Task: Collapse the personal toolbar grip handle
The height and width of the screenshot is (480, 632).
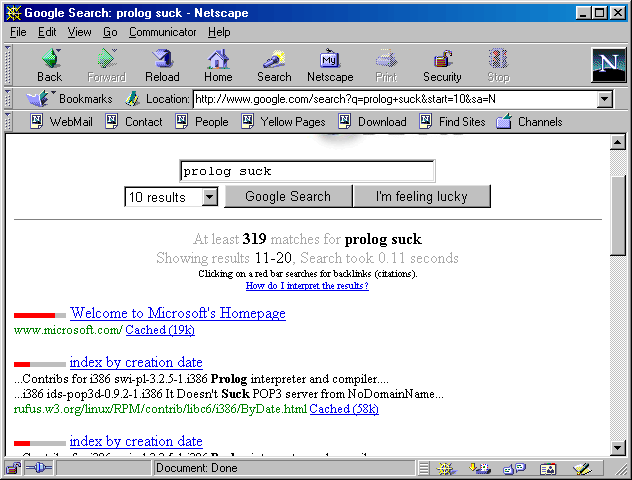Action: (8, 121)
